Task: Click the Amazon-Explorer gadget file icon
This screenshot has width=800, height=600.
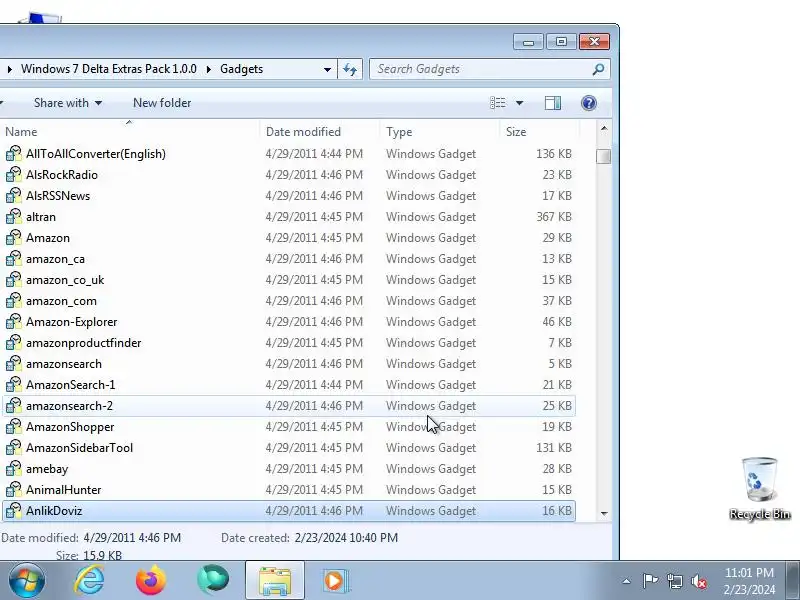Action: pos(14,321)
